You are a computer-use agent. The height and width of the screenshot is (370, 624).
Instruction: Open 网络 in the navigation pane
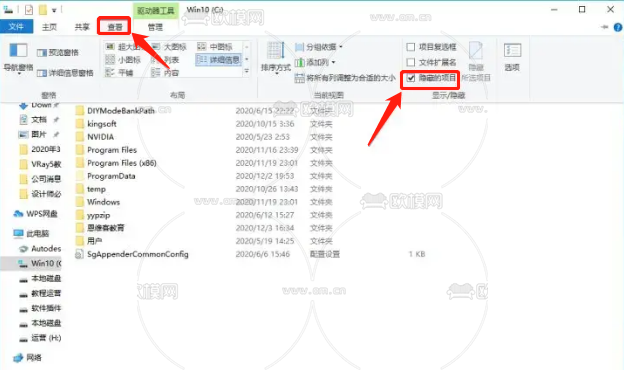(34, 358)
